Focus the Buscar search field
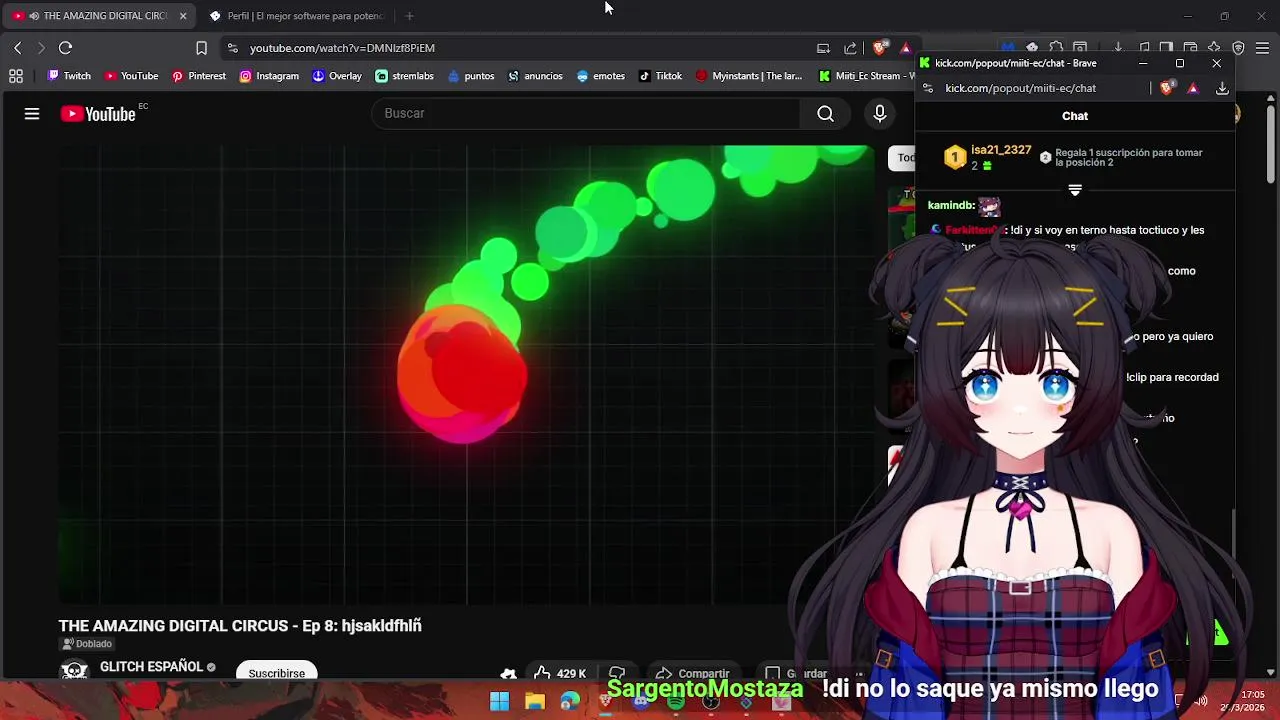 tap(586, 114)
